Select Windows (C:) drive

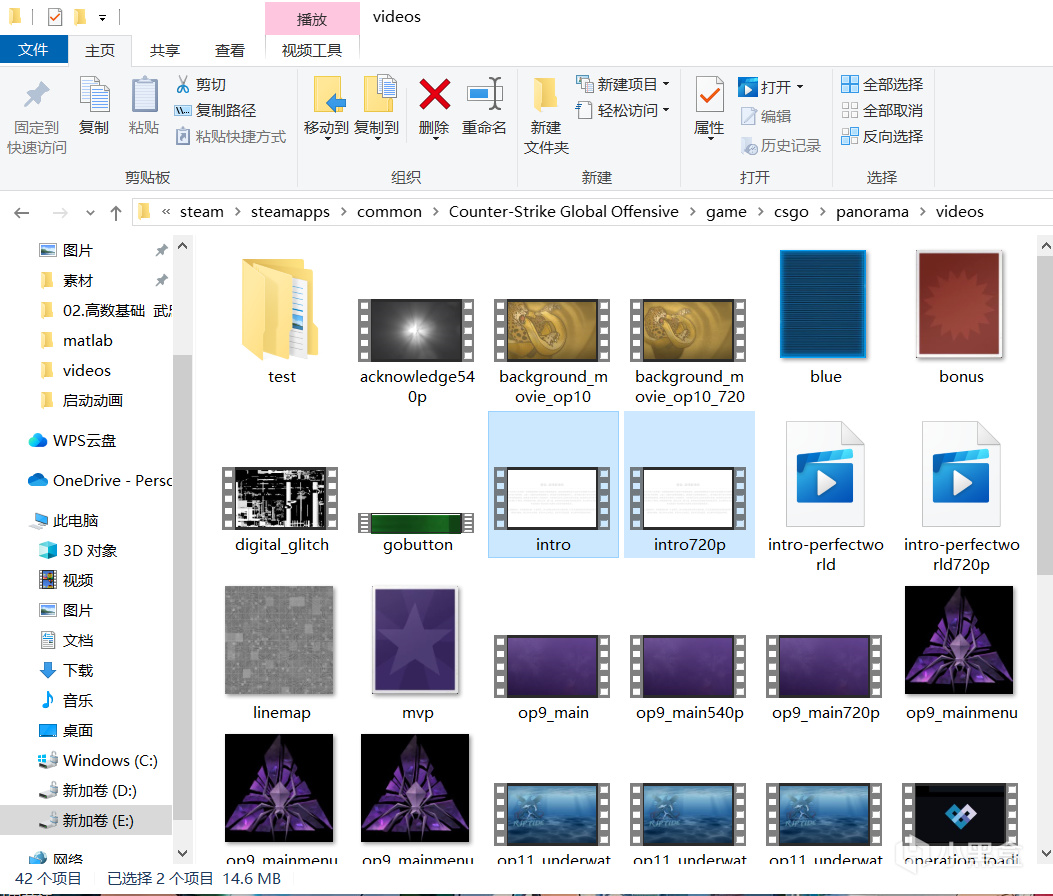click(109, 760)
